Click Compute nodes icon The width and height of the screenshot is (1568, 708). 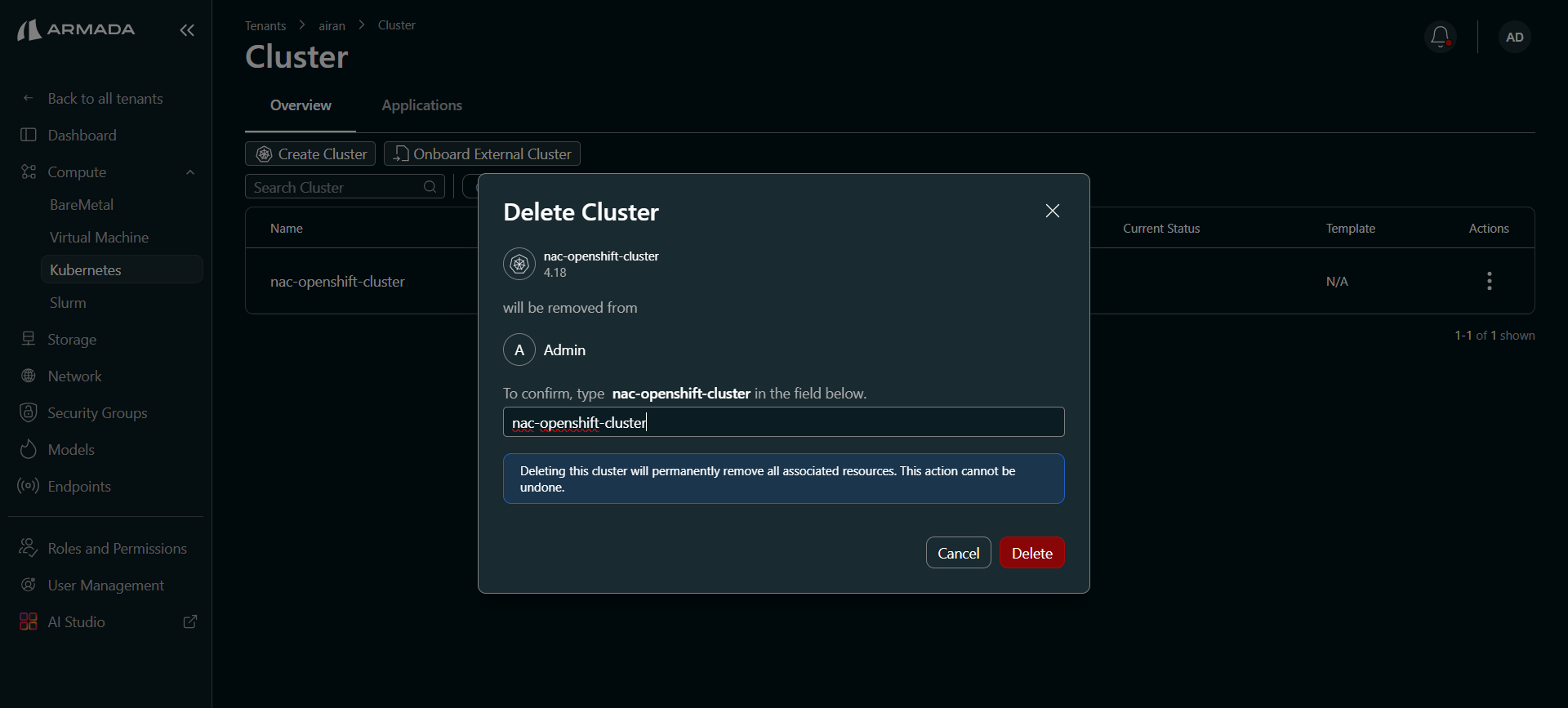click(x=29, y=171)
